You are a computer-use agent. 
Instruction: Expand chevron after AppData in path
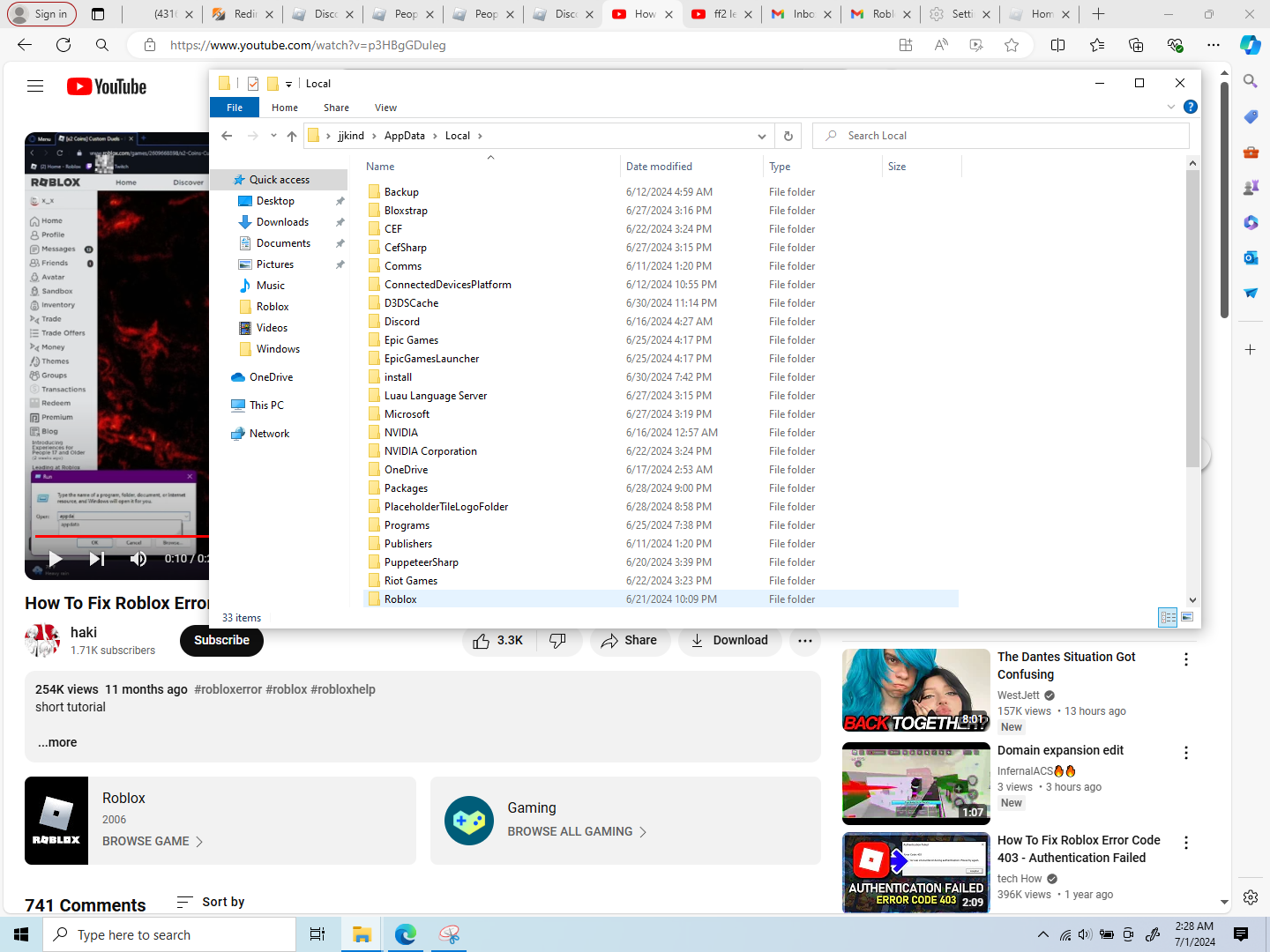pyautogui.click(x=435, y=136)
